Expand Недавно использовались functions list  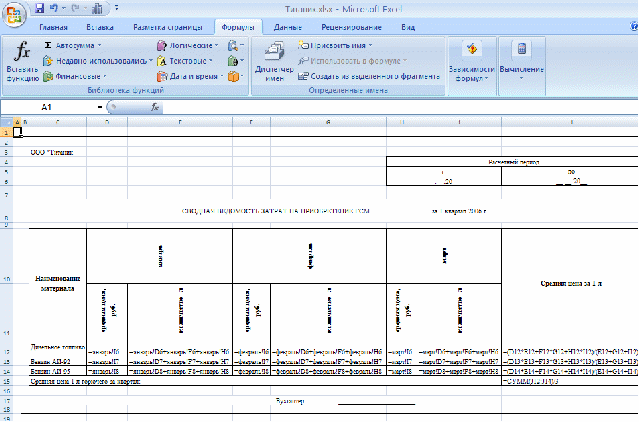click(x=98, y=61)
